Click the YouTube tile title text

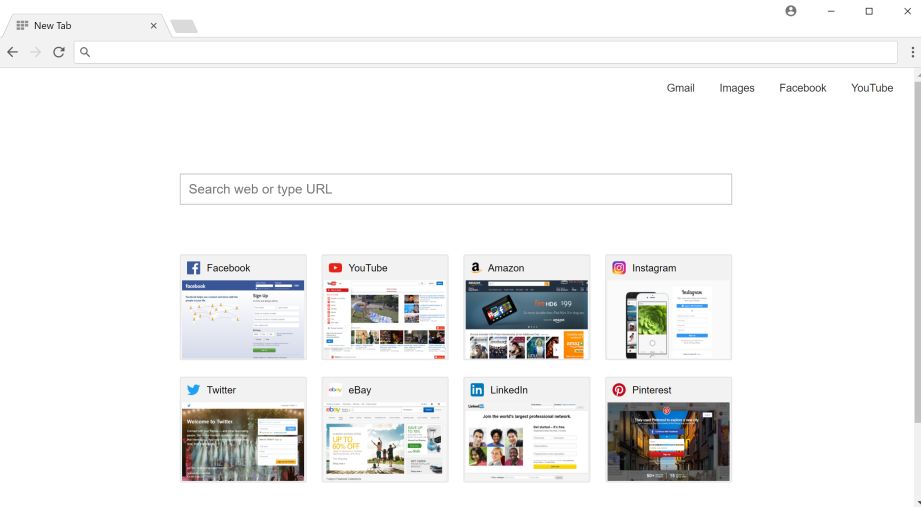pos(368,268)
